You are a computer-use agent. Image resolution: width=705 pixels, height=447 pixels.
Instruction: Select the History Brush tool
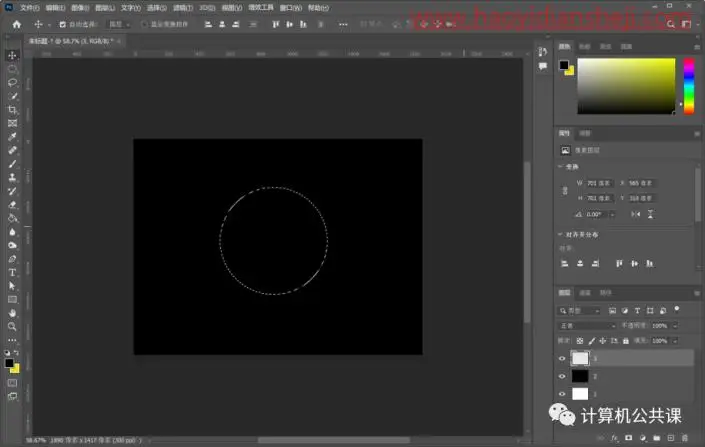pos(12,191)
